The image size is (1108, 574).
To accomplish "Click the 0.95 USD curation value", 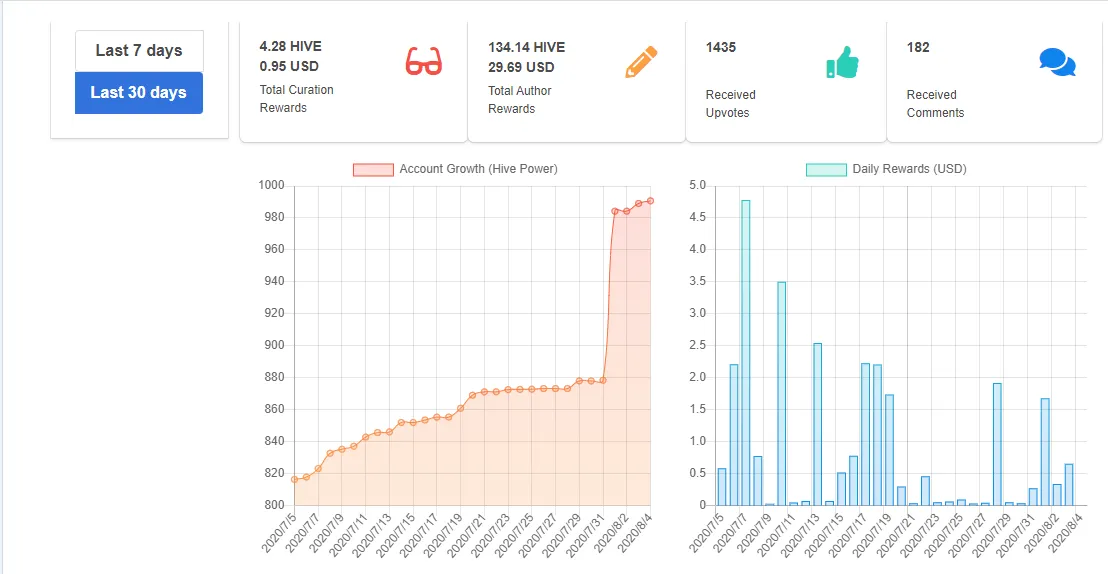I will [289, 67].
